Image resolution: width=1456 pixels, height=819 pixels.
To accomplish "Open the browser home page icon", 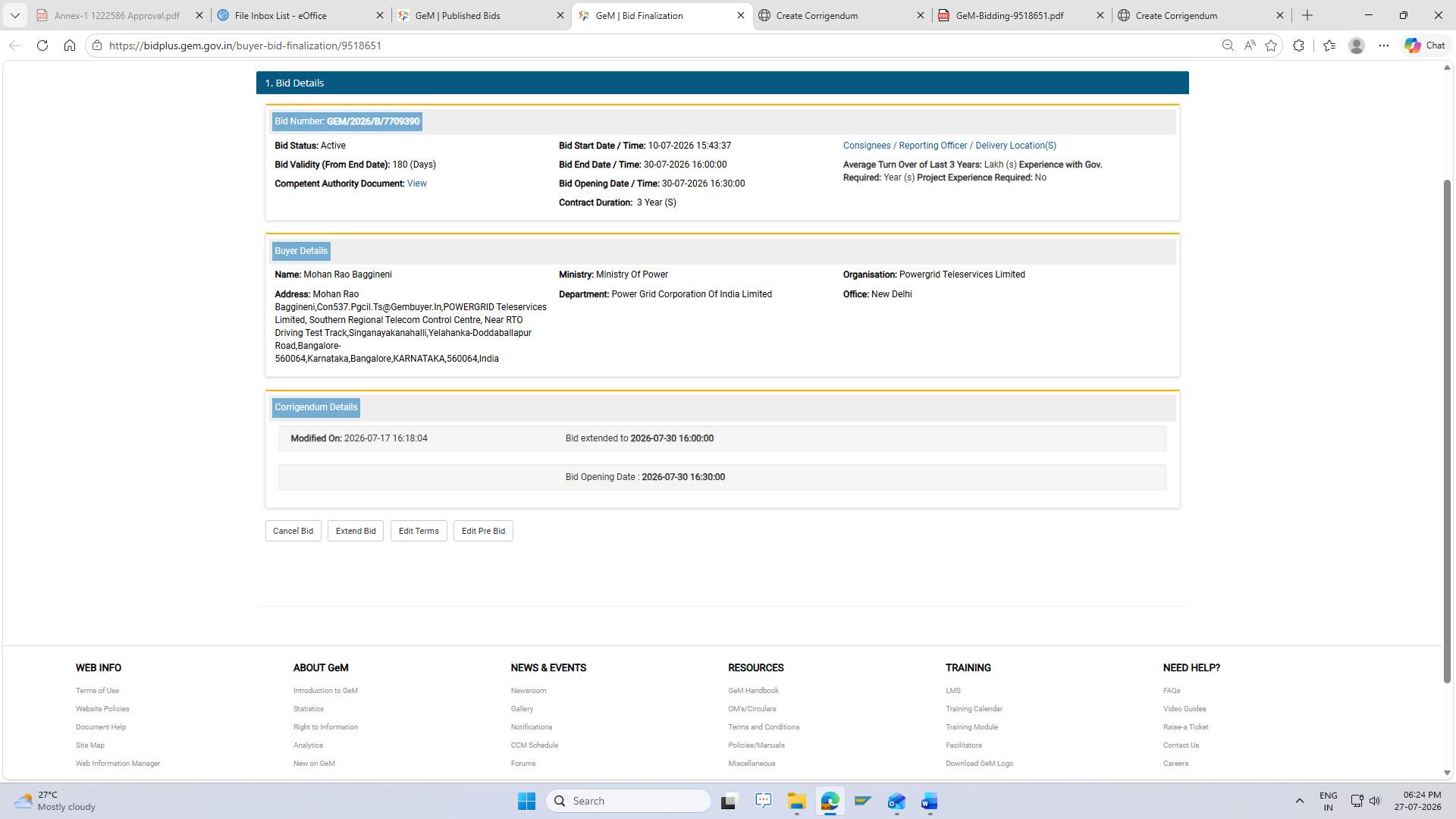I will point(70,45).
